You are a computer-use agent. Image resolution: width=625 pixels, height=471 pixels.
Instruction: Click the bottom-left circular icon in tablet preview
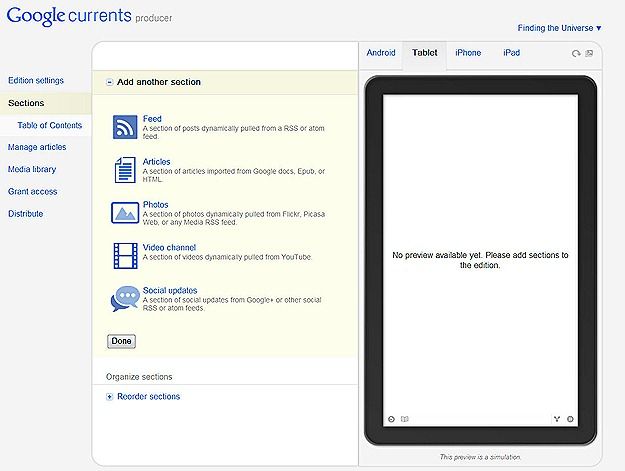coord(391,419)
